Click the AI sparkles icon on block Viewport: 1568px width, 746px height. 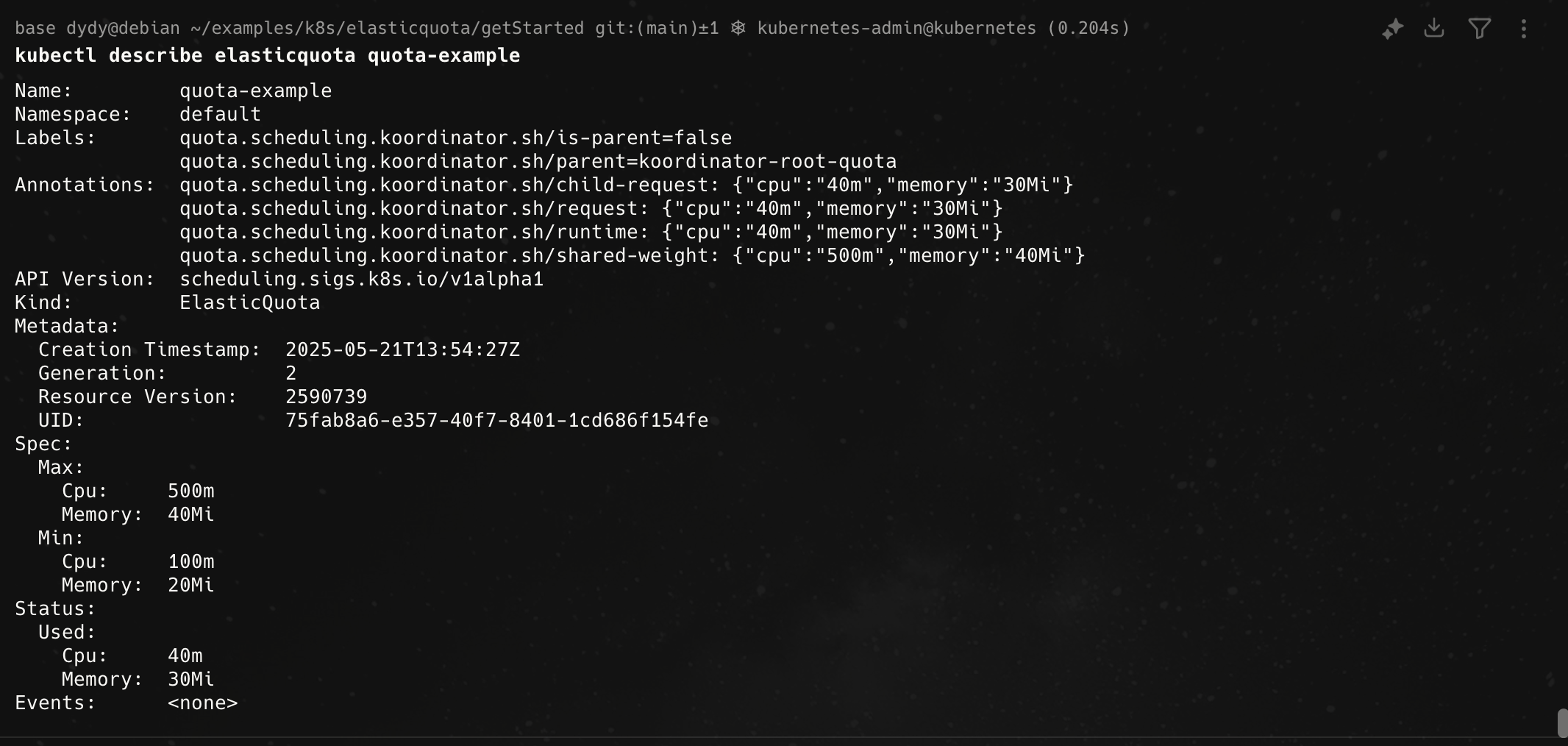click(x=1392, y=29)
